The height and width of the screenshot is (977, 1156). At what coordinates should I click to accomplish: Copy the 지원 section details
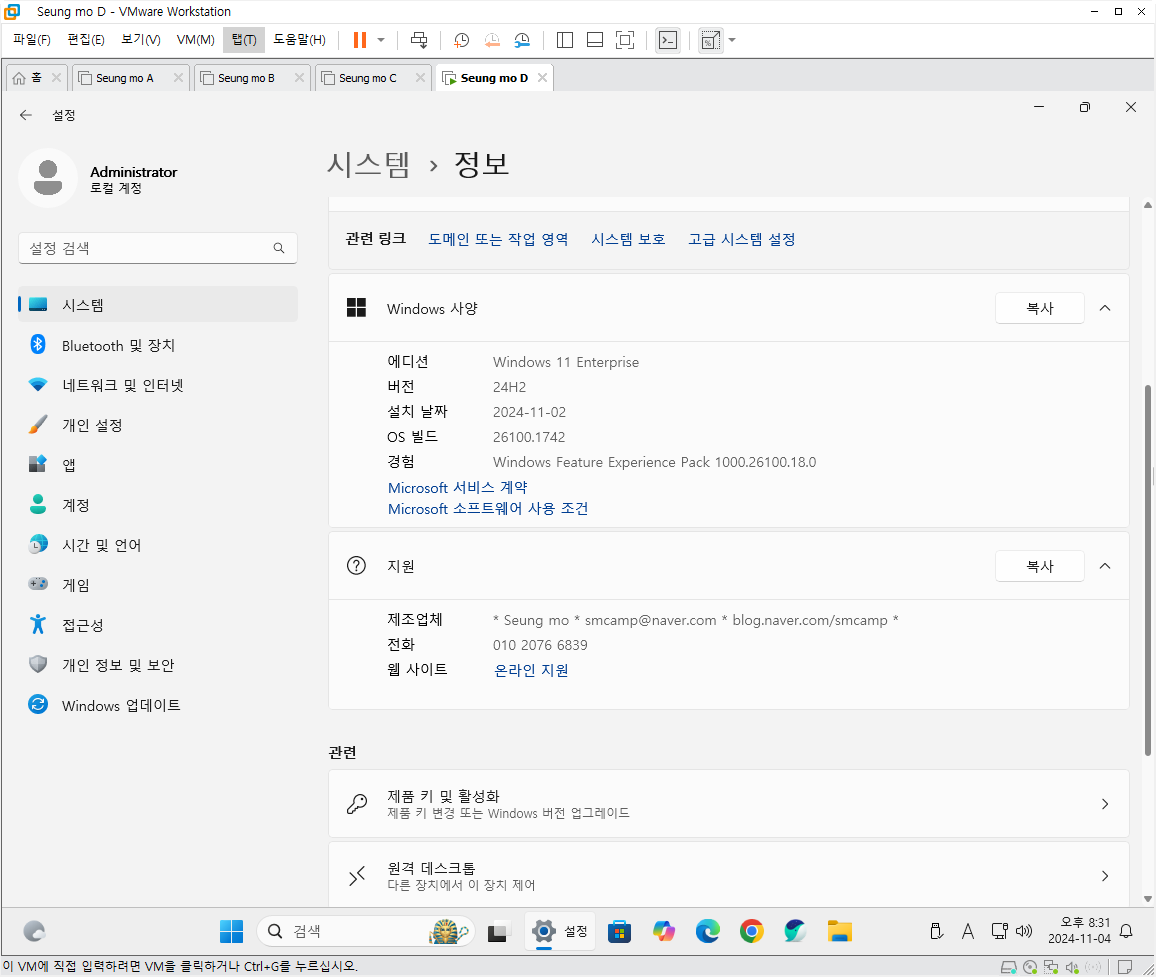click(1040, 566)
